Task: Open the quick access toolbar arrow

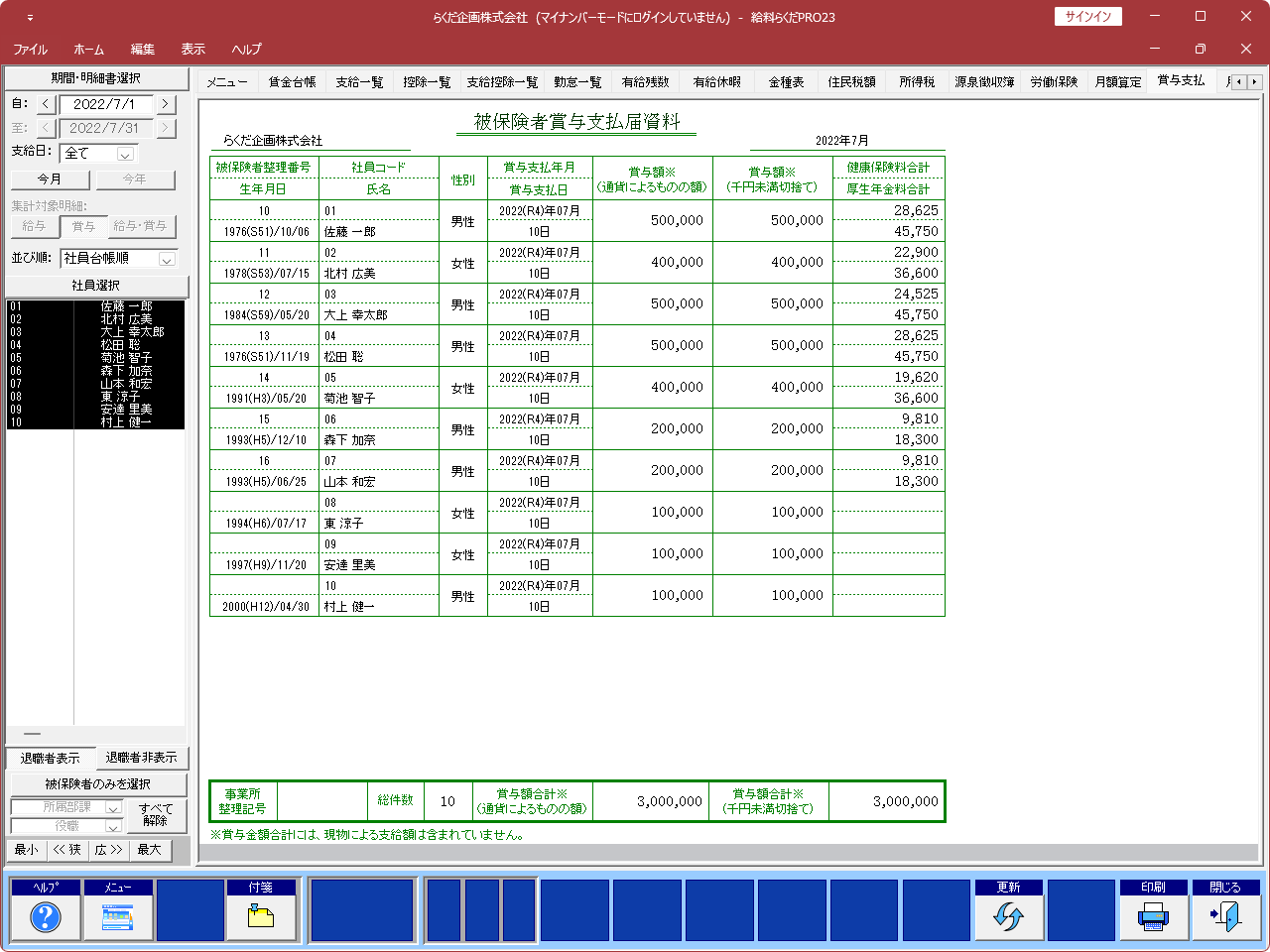Action: pos(30,18)
